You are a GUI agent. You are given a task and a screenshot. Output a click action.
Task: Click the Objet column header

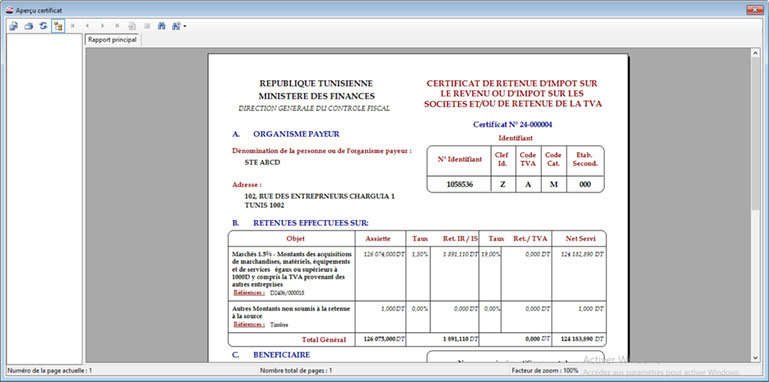tap(295, 238)
